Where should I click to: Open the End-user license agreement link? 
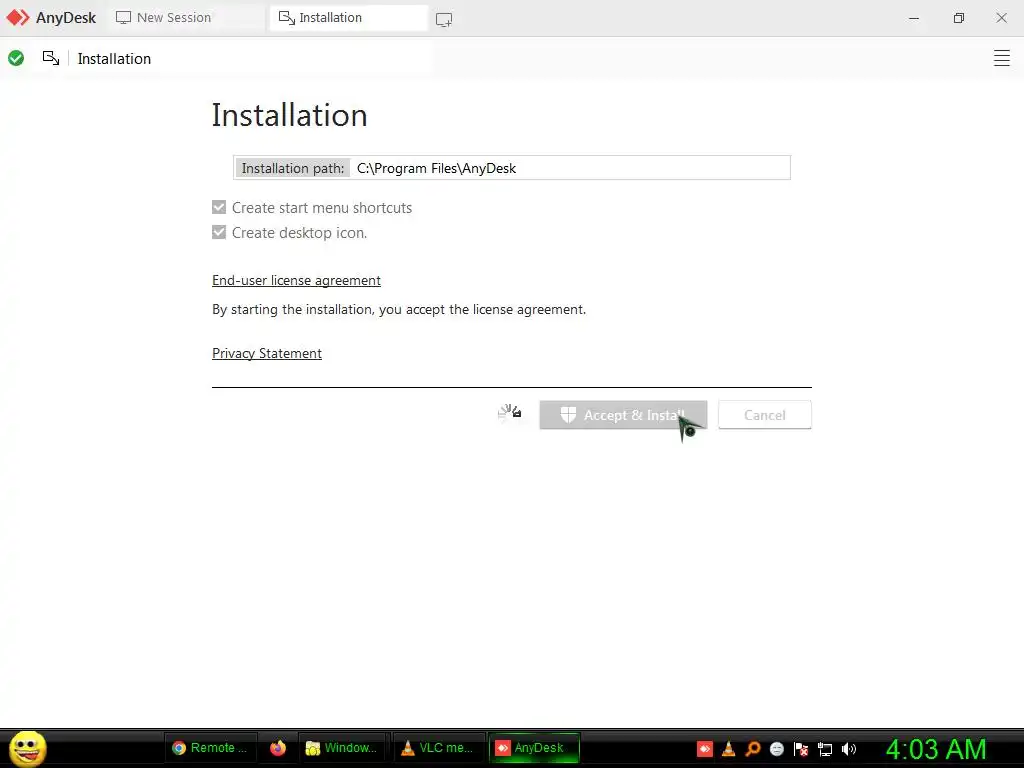click(296, 280)
